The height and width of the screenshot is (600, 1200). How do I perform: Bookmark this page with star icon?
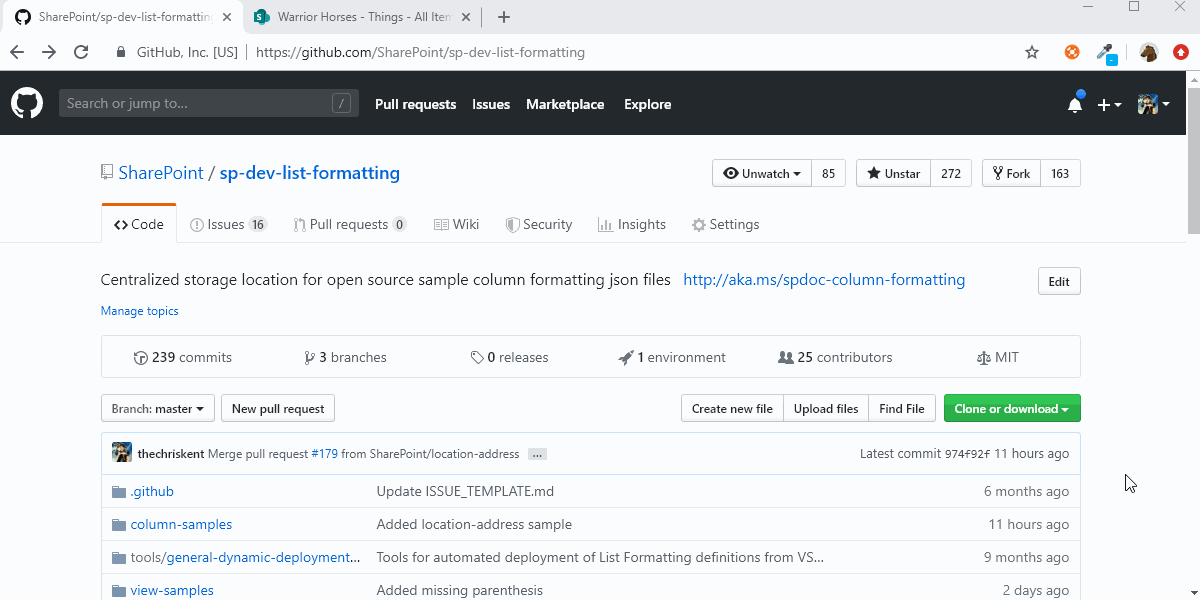point(1032,52)
